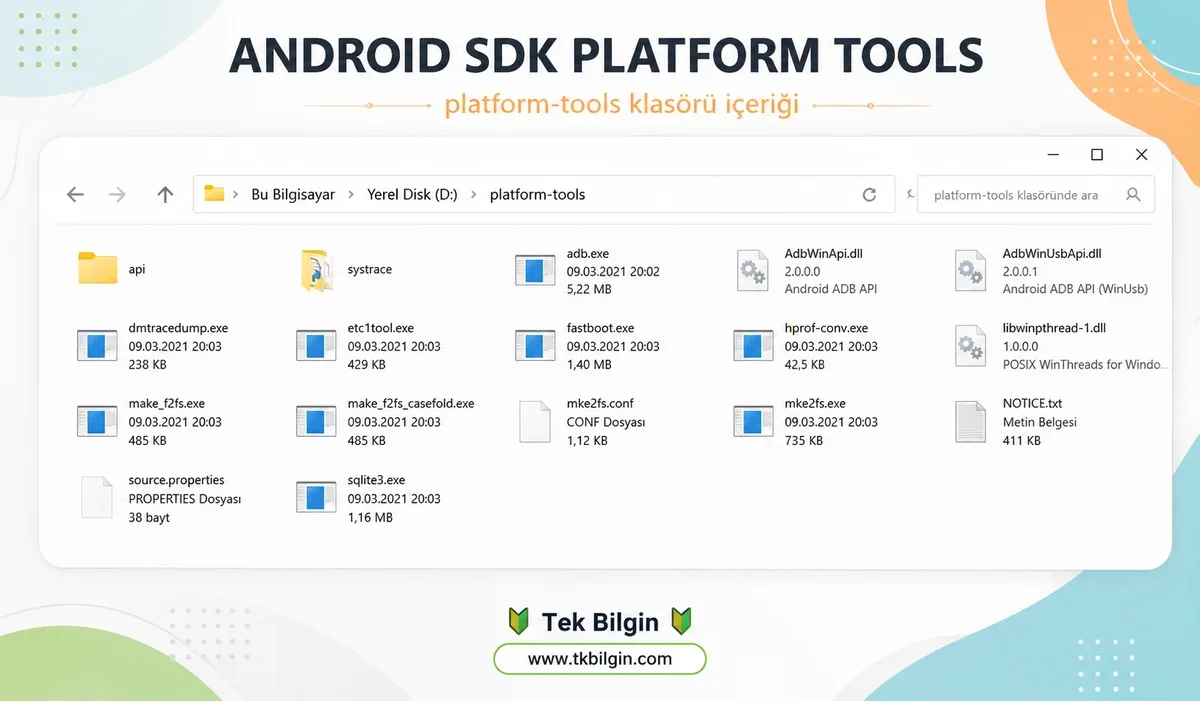The width and height of the screenshot is (1200, 701).
Task: Maximize the explorer window
Action: pos(1097,155)
